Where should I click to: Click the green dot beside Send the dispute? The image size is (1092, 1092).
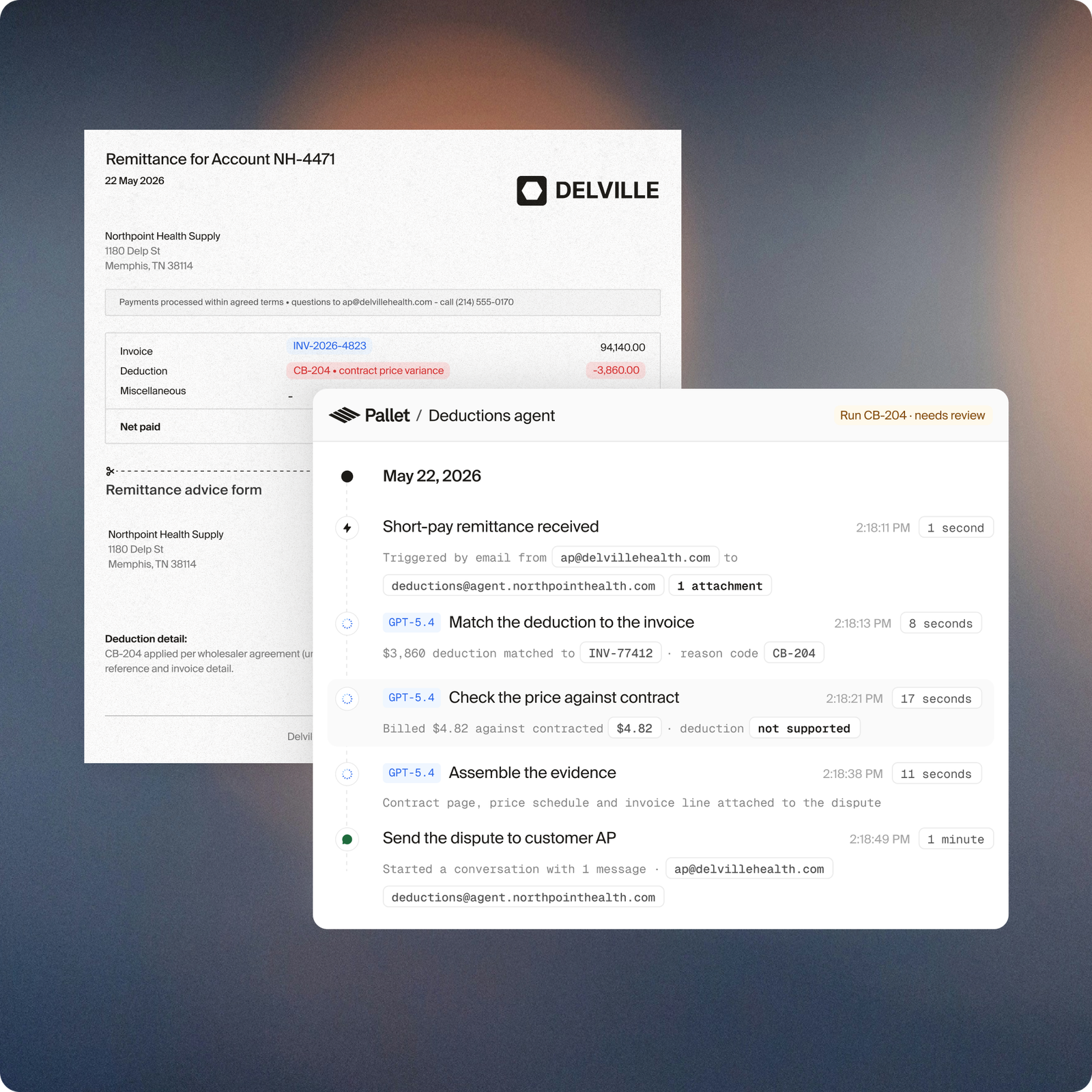pos(347,839)
